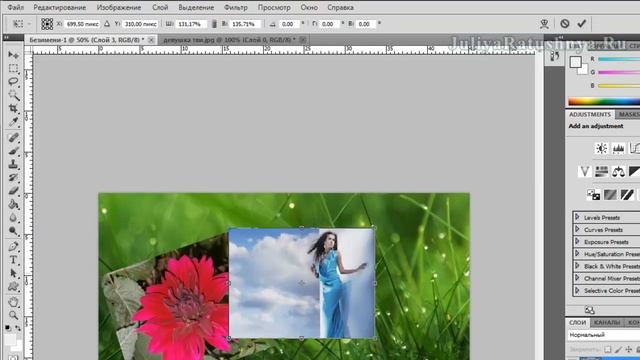Commit transform with checkmark button

[582, 24]
